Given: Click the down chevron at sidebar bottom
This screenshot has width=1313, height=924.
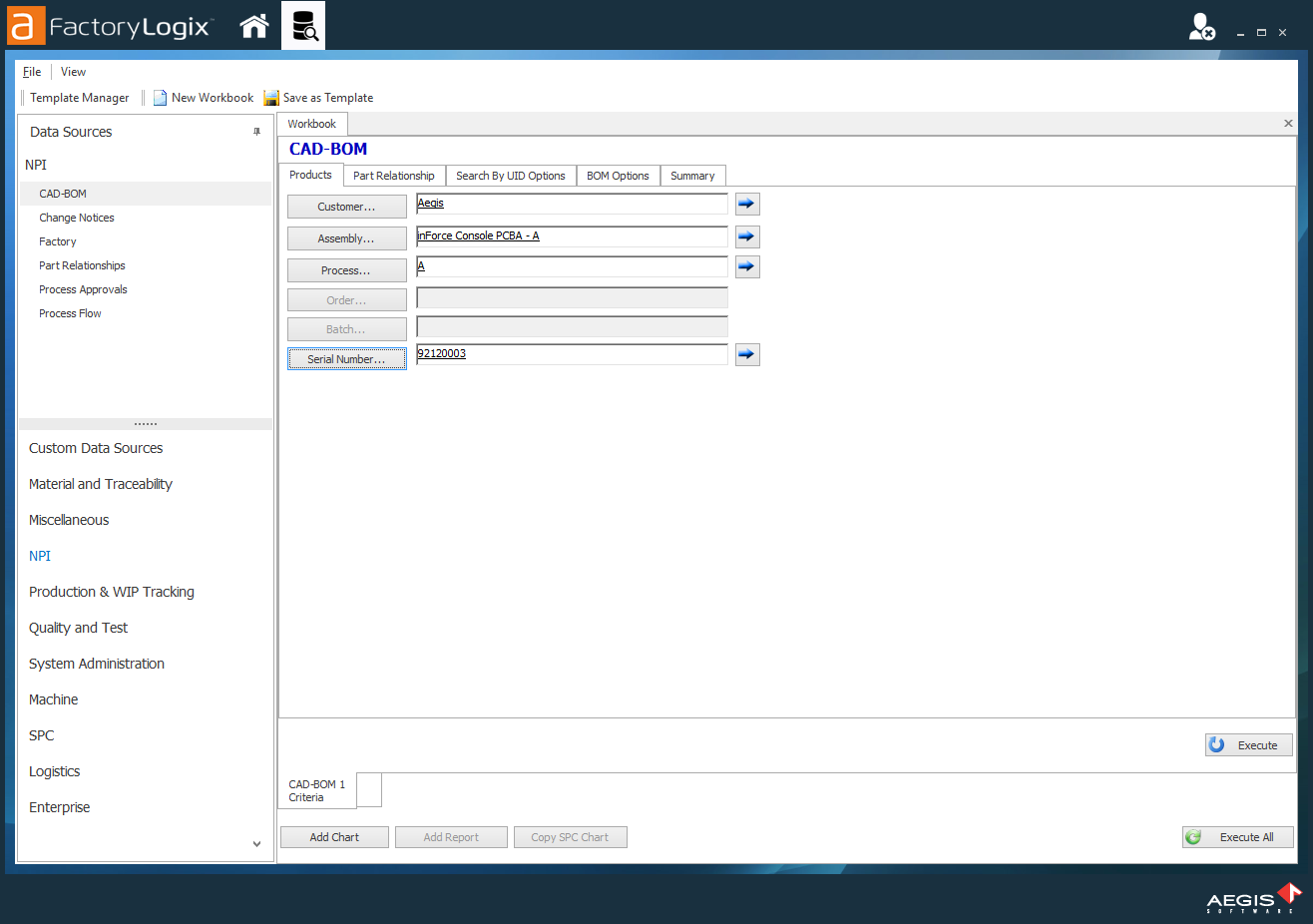Looking at the screenshot, I should coord(256,843).
